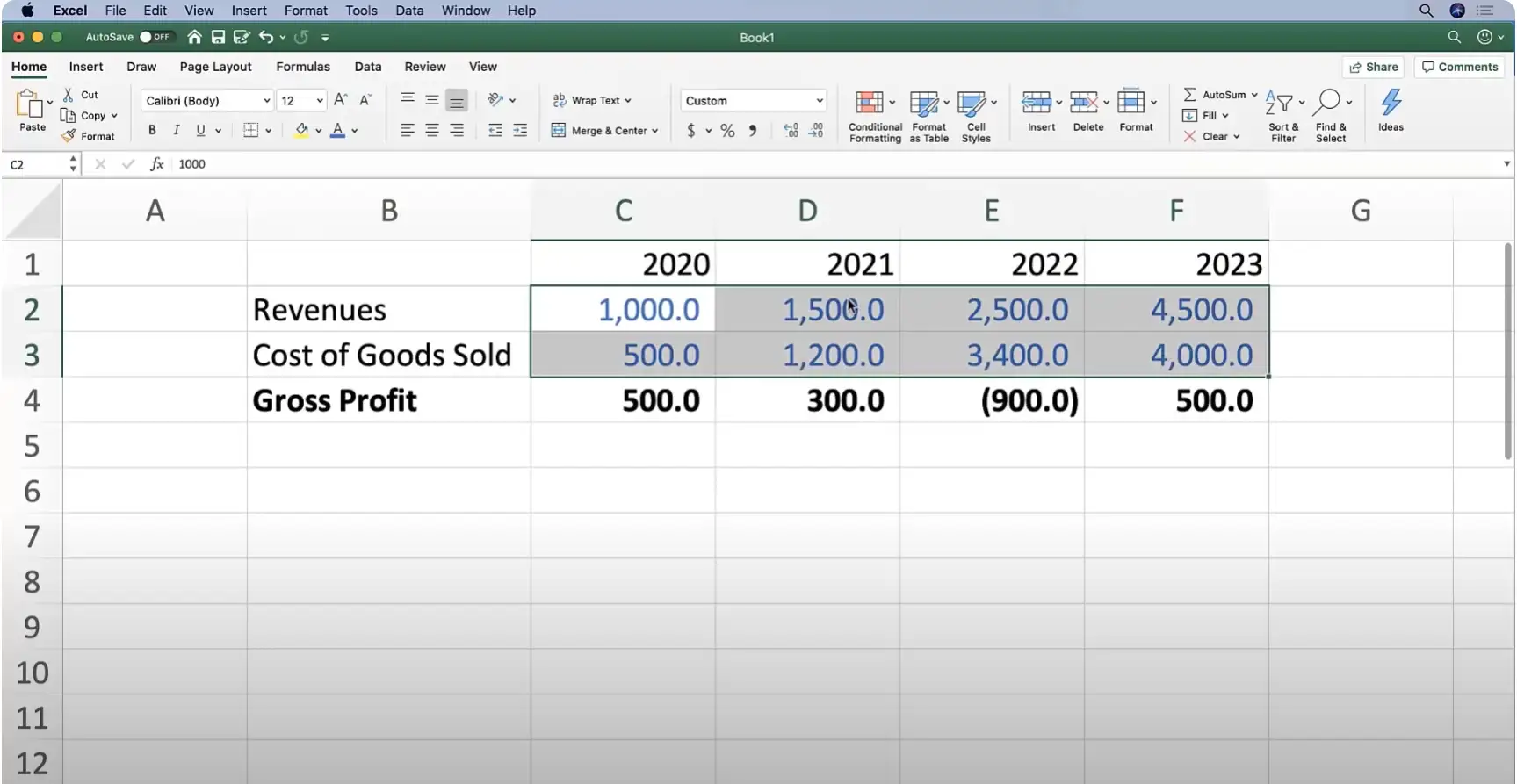Expand the Calibri (Body) font dropdown

(x=266, y=101)
